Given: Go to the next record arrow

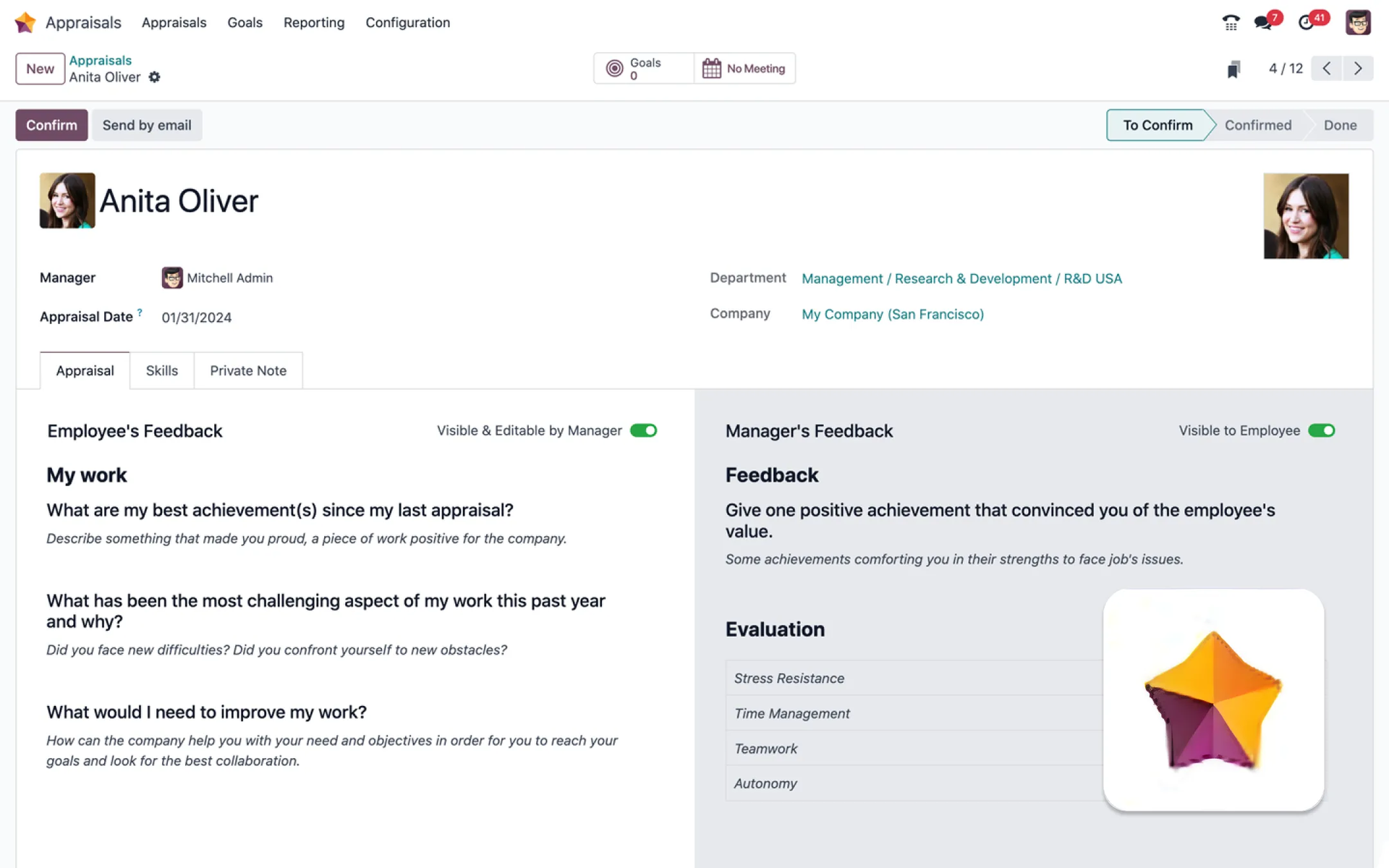Looking at the screenshot, I should click(1358, 69).
